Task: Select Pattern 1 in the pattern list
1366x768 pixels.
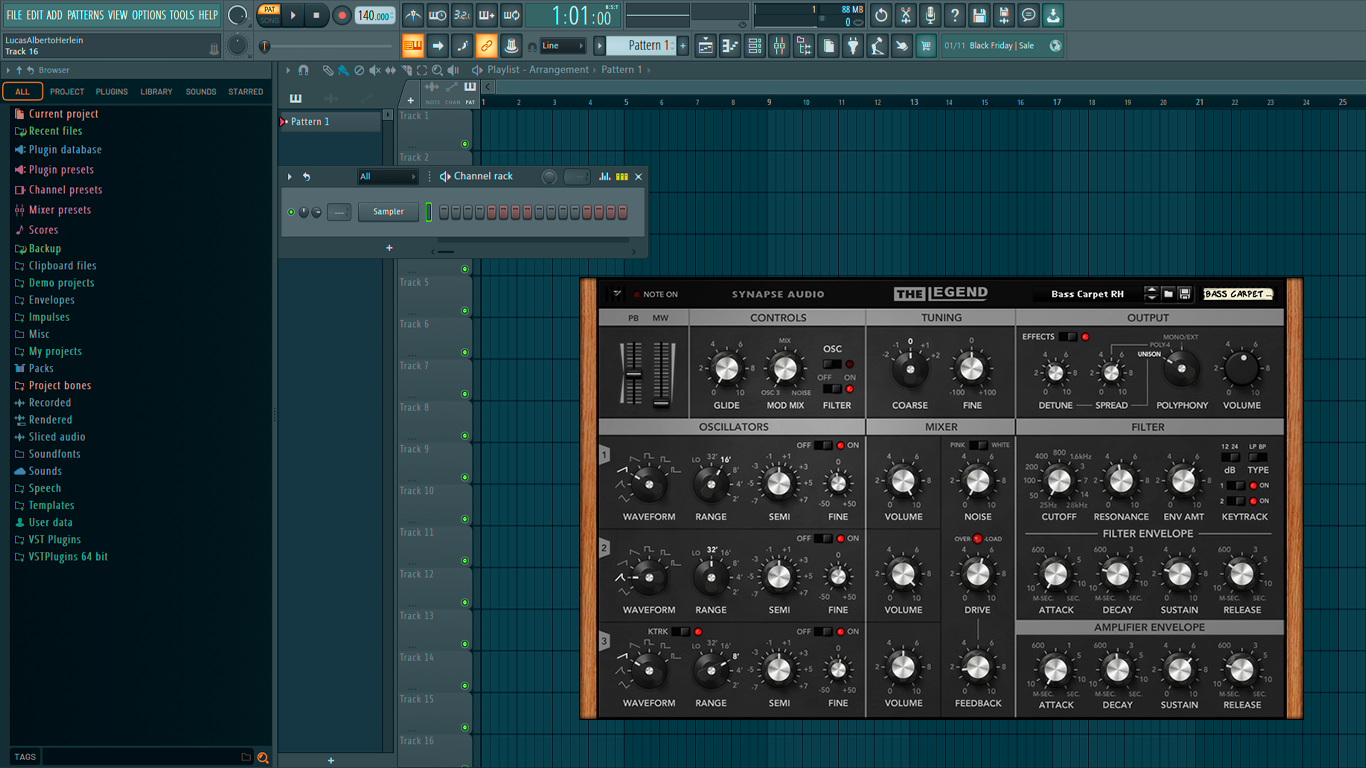Action: click(331, 122)
